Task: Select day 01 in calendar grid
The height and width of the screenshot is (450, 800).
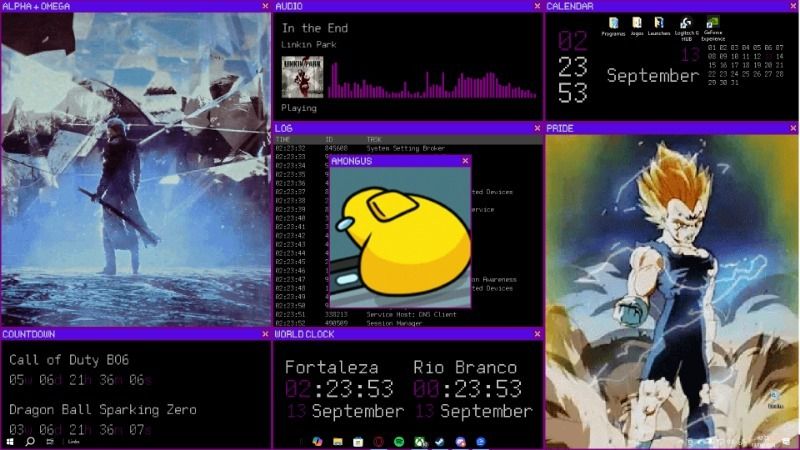Action: pyautogui.click(x=712, y=47)
